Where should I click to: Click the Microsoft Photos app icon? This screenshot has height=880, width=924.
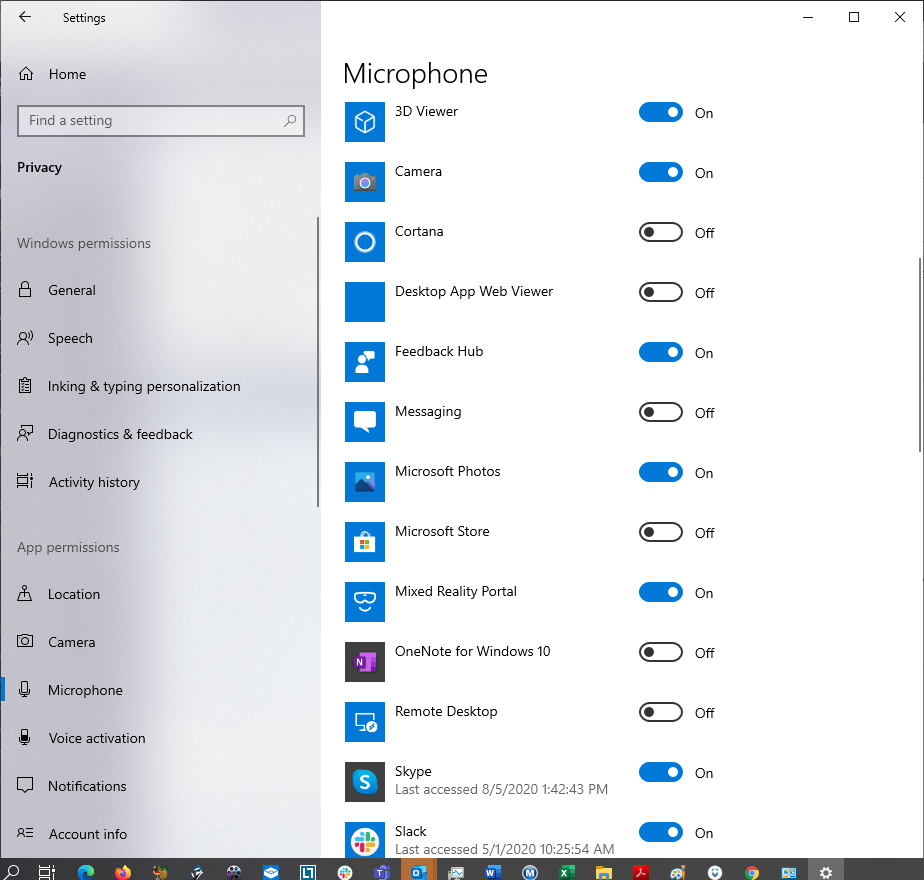(365, 482)
